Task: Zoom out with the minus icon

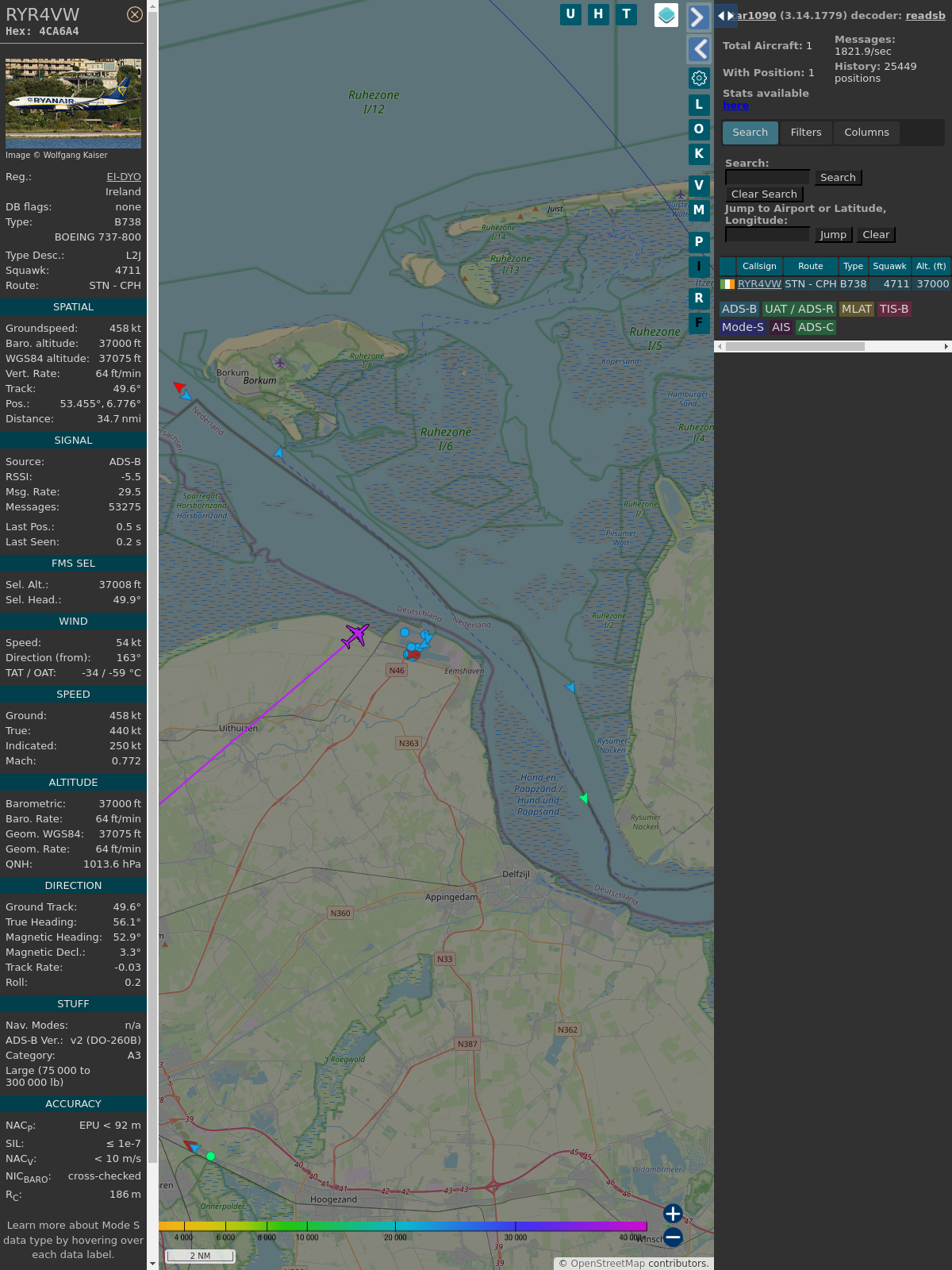Action: (673, 1237)
